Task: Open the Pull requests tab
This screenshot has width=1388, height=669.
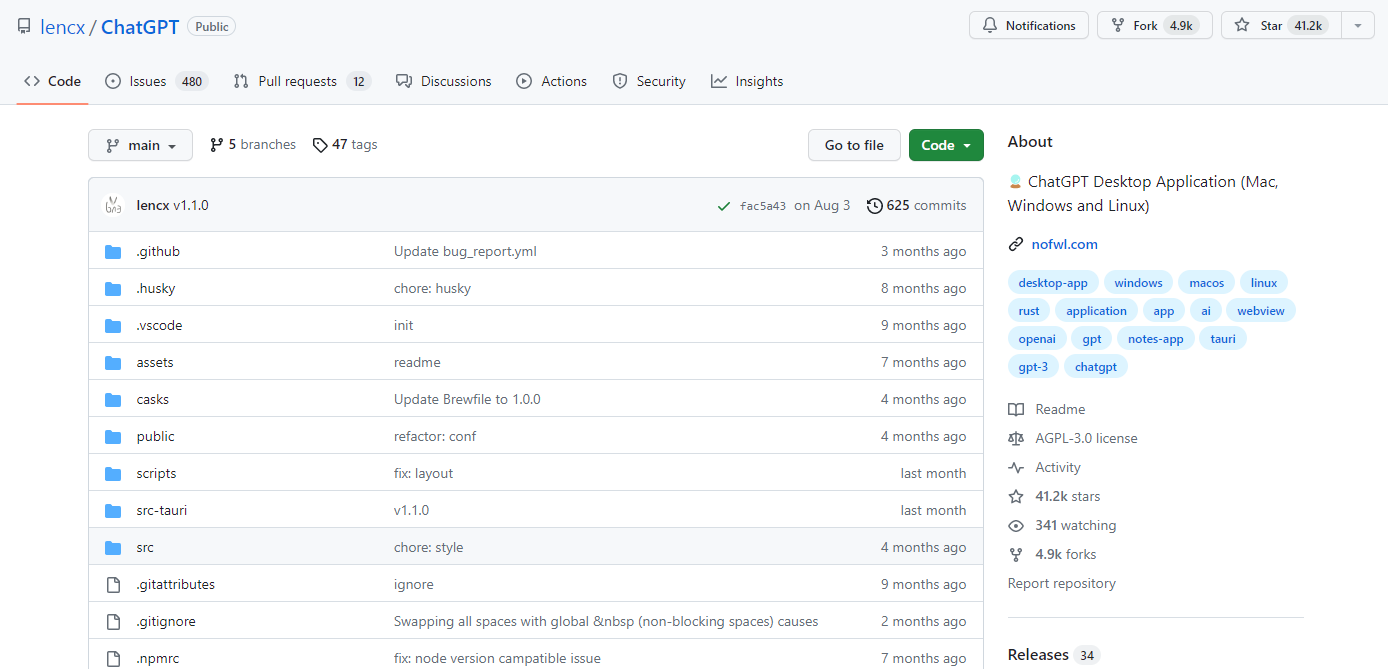Action: (x=302, y=81)
